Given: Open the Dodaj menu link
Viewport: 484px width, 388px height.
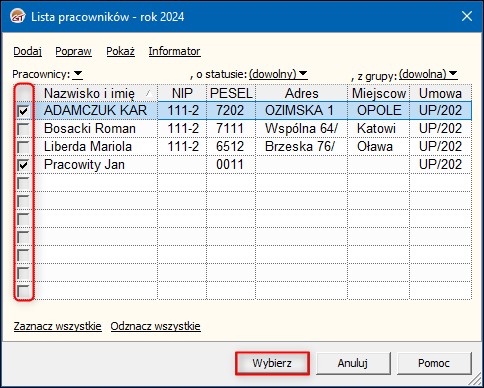Looking at the screenshot, I should 28,51.
